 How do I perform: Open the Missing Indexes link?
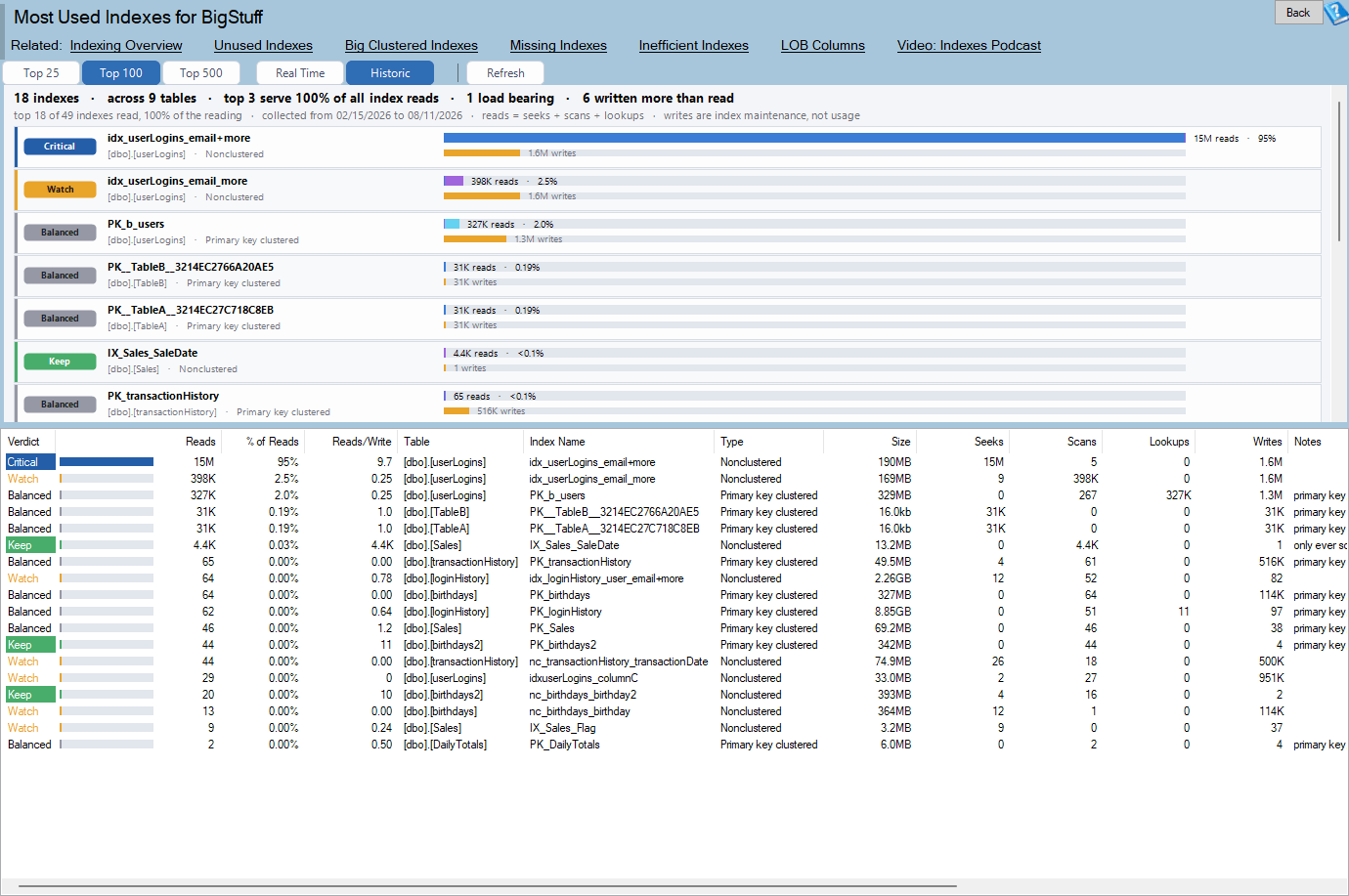(558, 45)
